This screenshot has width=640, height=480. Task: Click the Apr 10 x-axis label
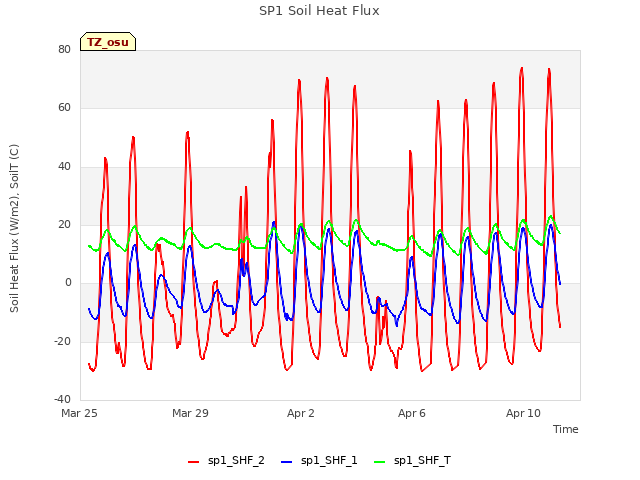(523, 413)
